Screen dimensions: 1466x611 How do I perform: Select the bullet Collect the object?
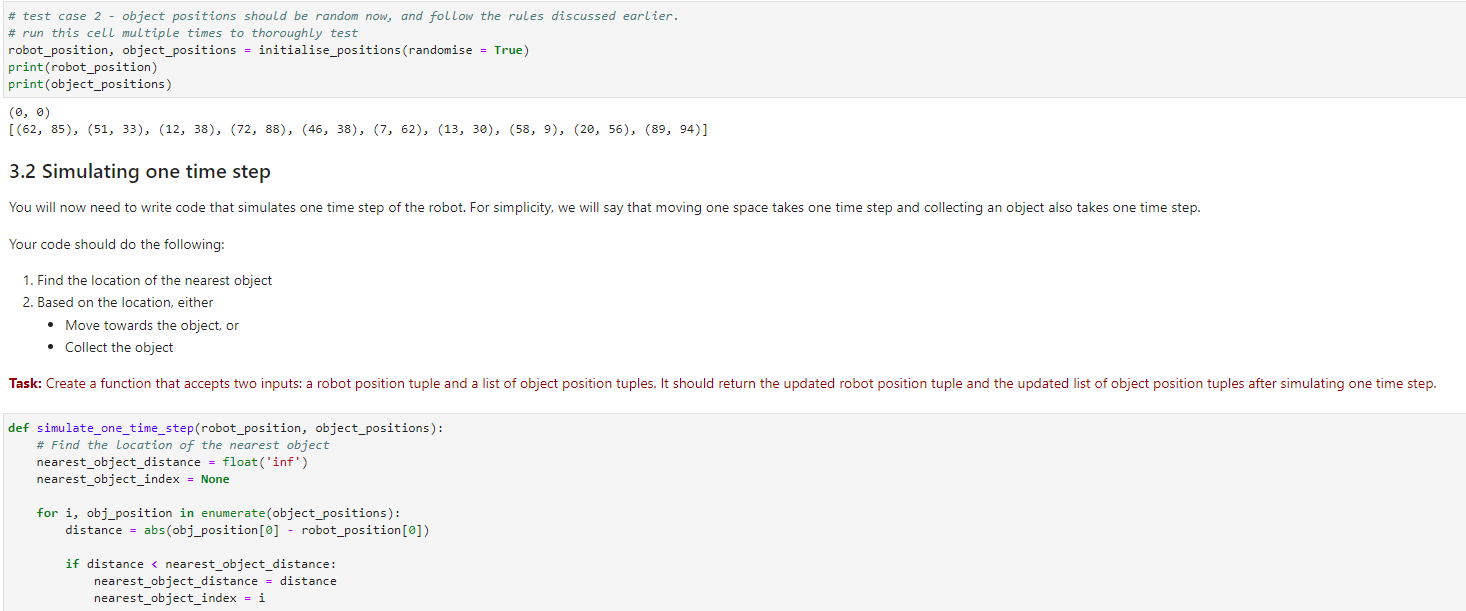point(119,347)
